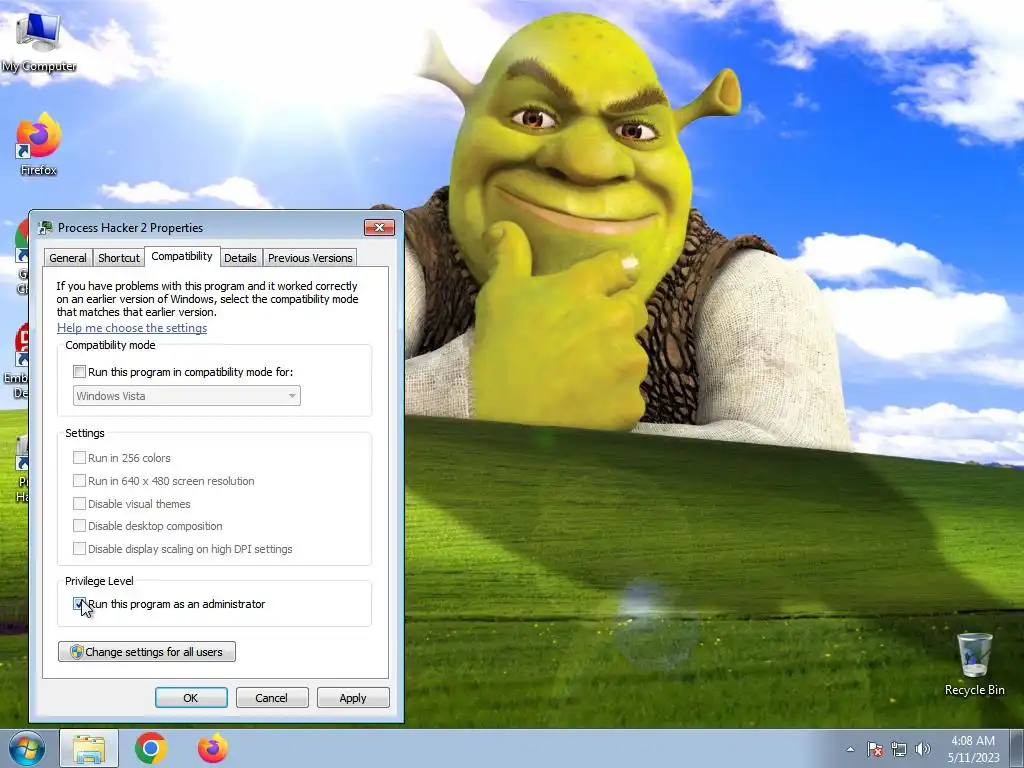Open Windows Explorer from the taskbar
Image resolution: width=1024 pixels, height=768 pixels.
(x=89, y=748)
